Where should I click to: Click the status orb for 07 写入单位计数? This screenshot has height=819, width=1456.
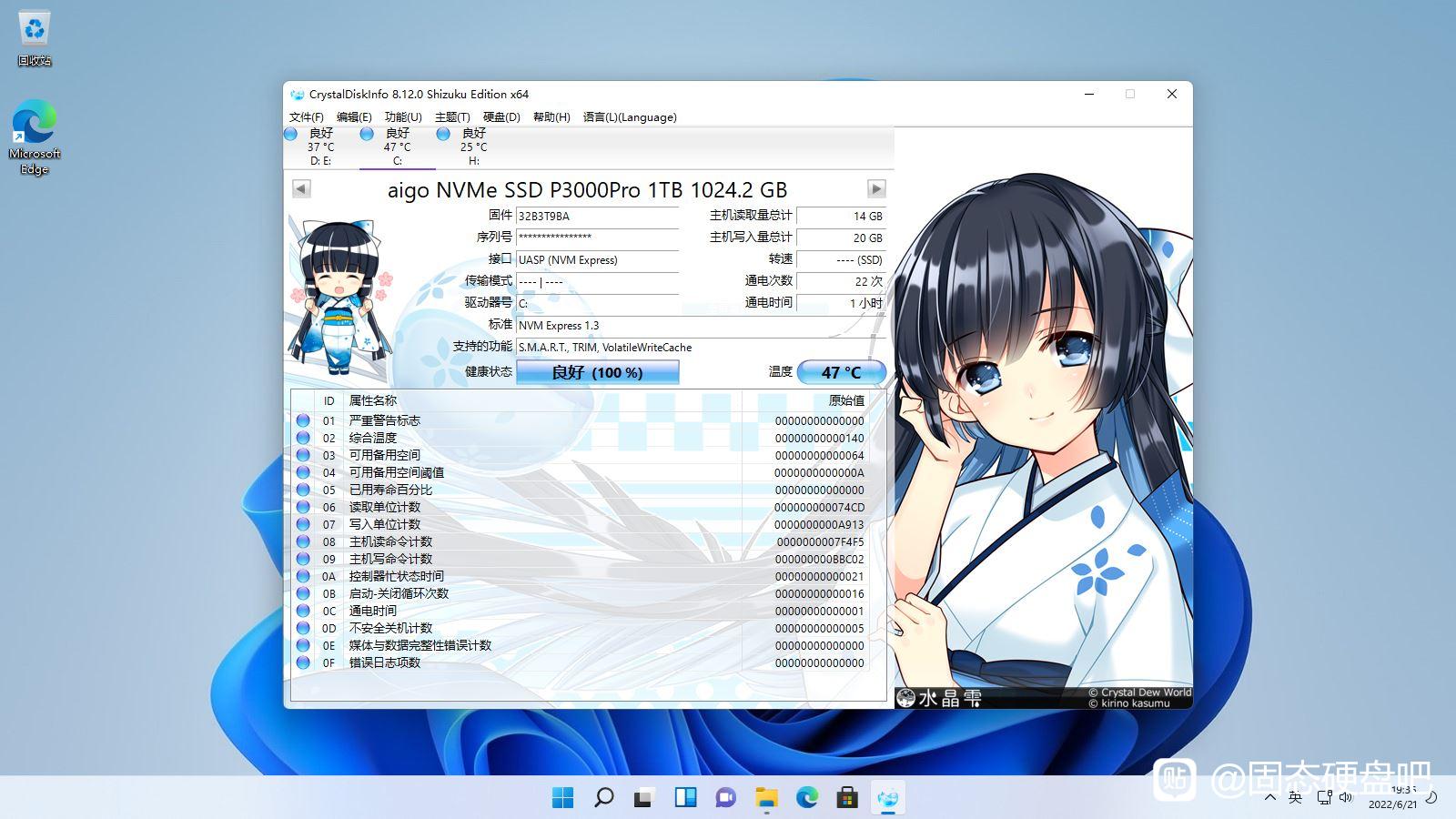pyautogui.click(x=303, y=524)
